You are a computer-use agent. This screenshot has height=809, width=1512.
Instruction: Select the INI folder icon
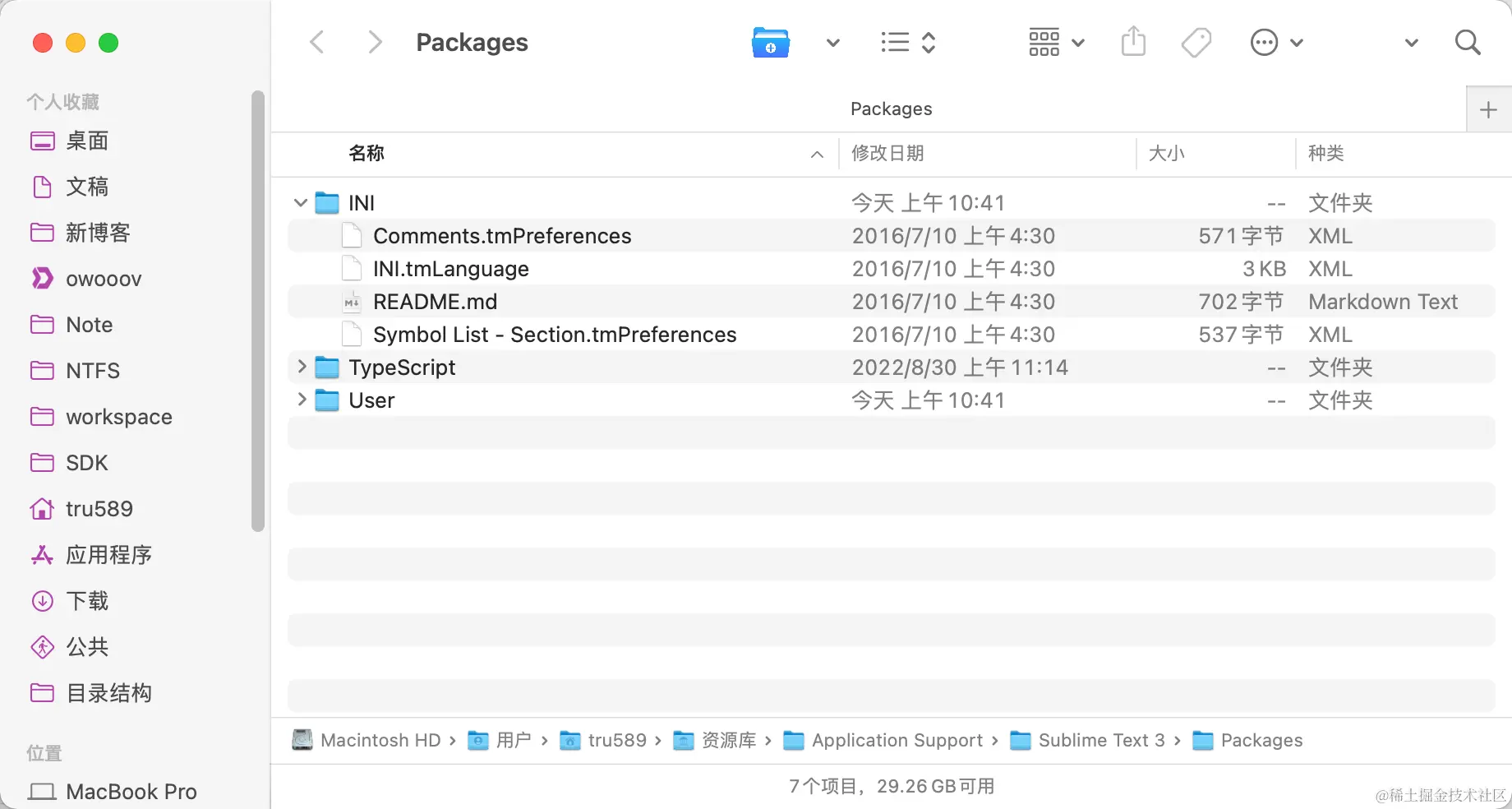pyautogui.click(x=327, y=202)
